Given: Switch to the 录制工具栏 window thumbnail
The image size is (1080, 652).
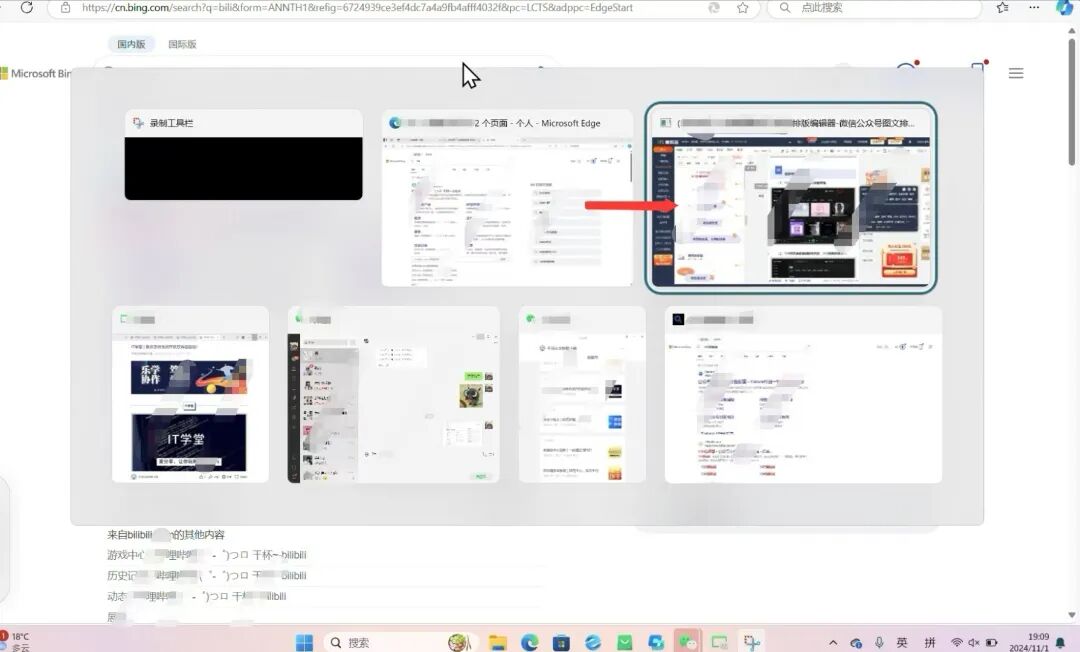Looking at the screenshot, I should click(x=243, y=155).
